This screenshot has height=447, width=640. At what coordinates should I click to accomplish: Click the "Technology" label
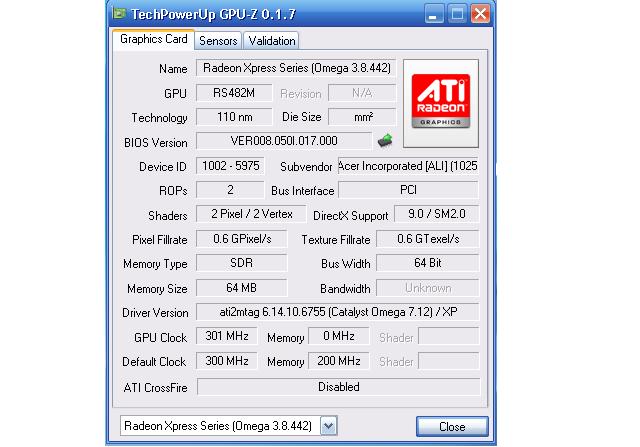click(x=159, y=118)
